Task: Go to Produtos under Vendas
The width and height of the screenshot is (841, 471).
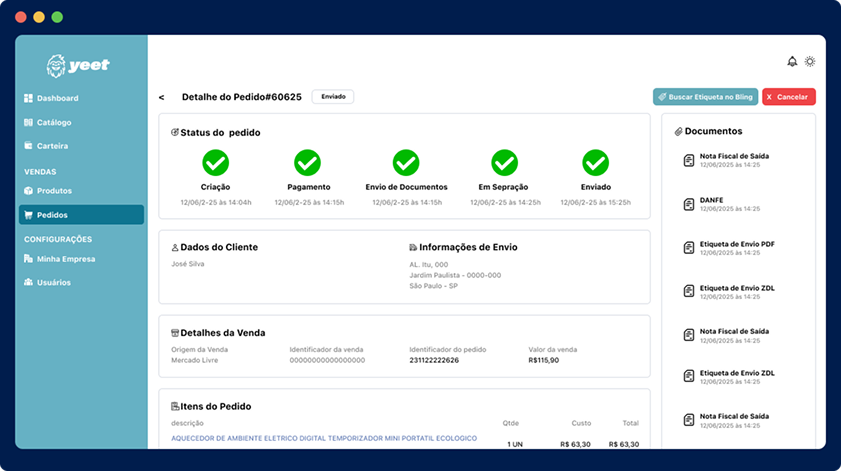Action: tap(54, 191)
